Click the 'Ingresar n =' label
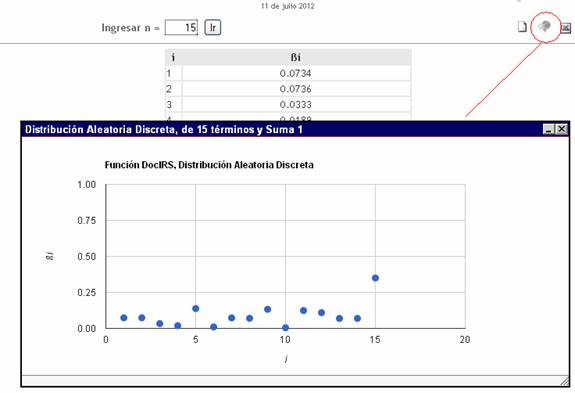This screenshot has width=575, height=393. pyautogui.click(x=131, y=28)
